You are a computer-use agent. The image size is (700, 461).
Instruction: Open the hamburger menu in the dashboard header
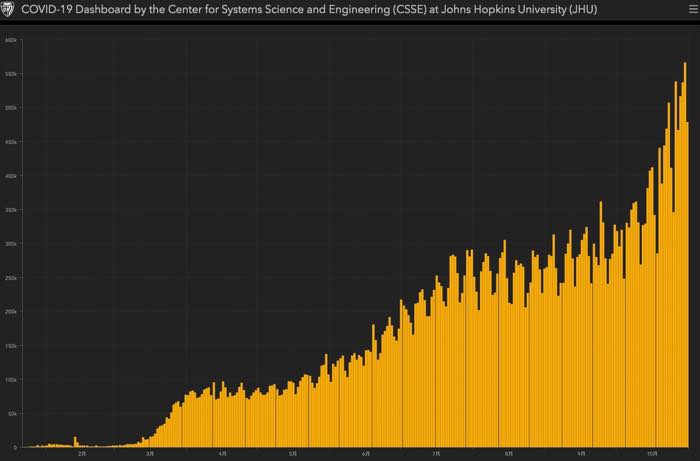[x=693, y=9]
